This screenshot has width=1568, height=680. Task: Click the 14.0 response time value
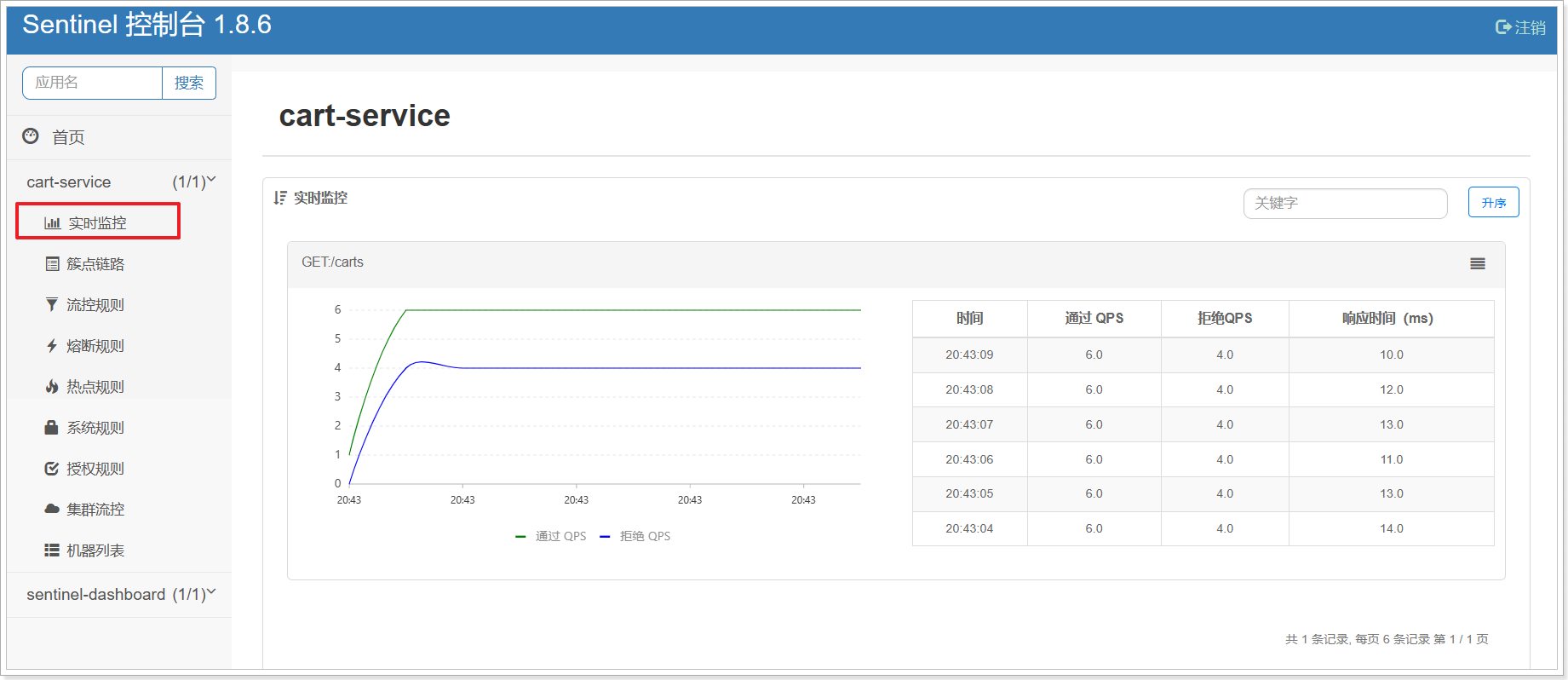point(1392,528)
